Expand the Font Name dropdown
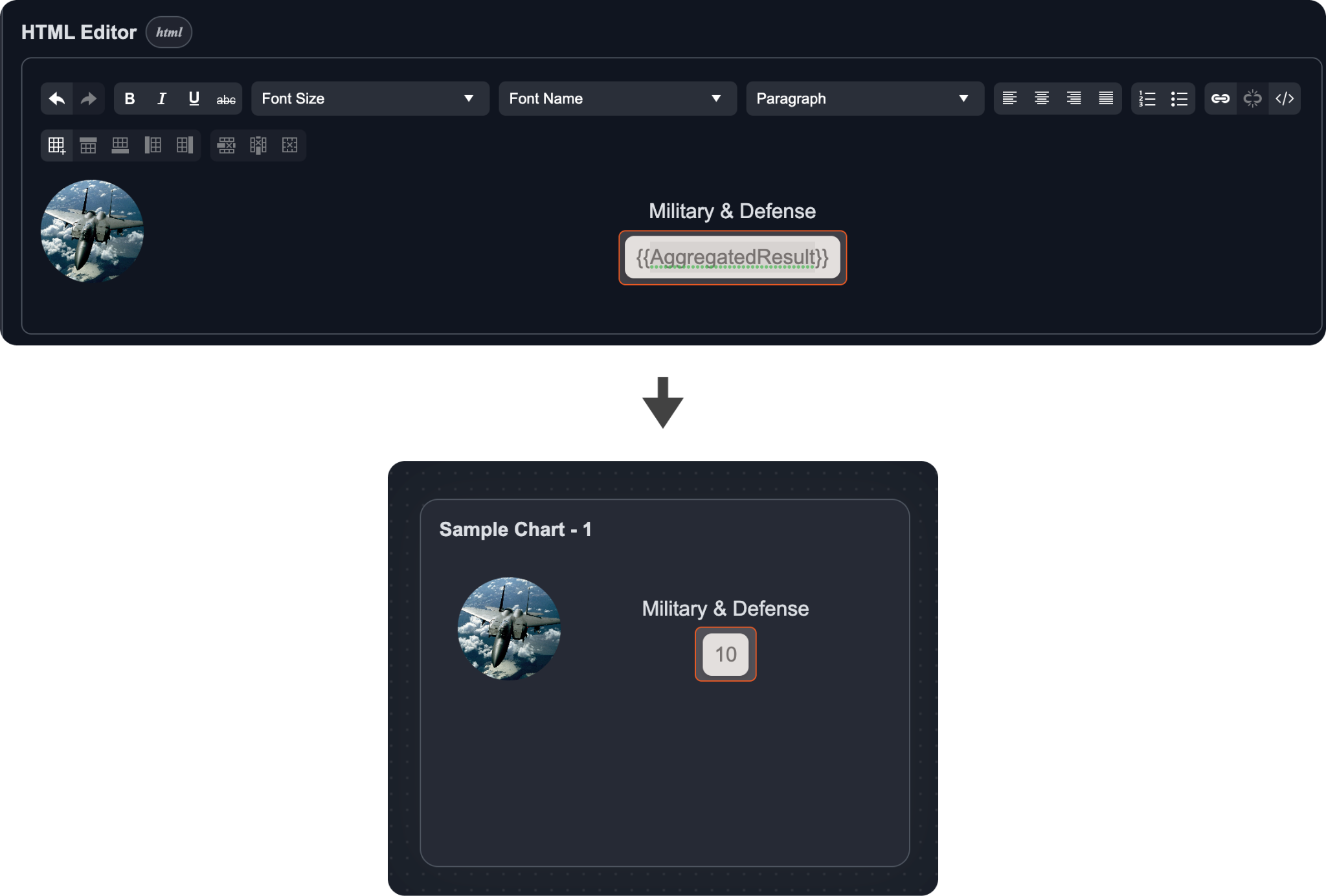Screen dimensions: 1326x896 coord(617,98)
